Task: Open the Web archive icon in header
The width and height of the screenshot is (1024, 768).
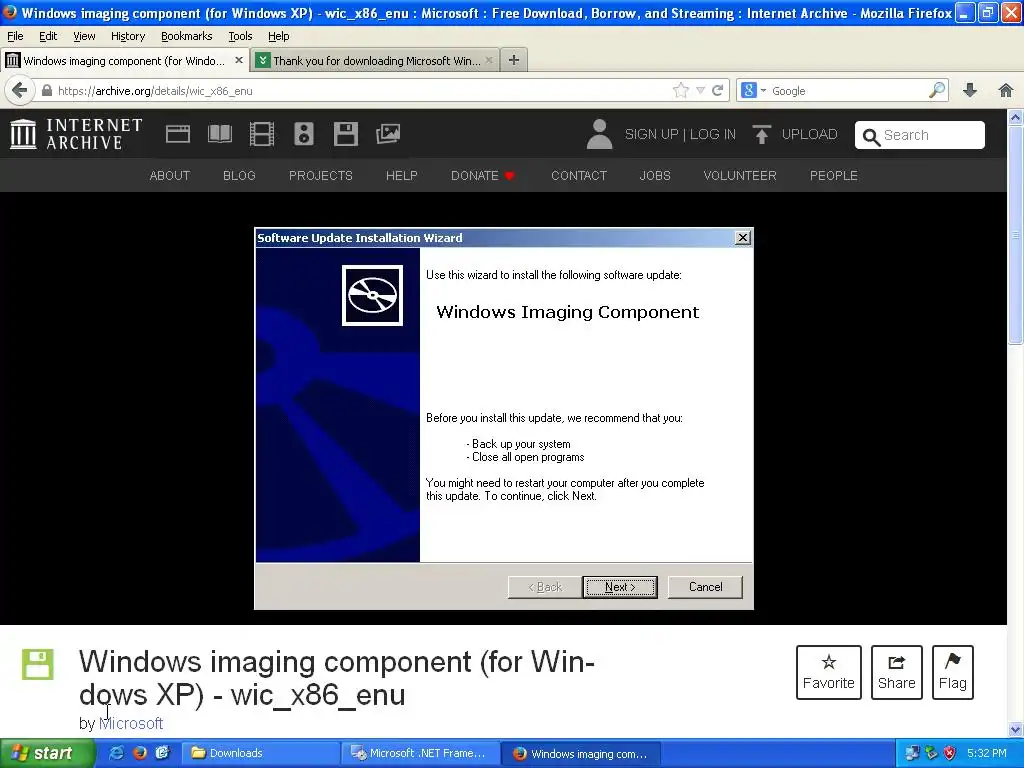Action: 178,134
